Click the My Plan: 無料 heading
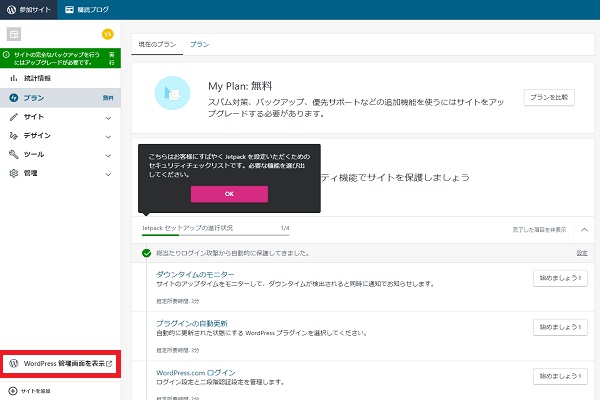 [240, 86]
